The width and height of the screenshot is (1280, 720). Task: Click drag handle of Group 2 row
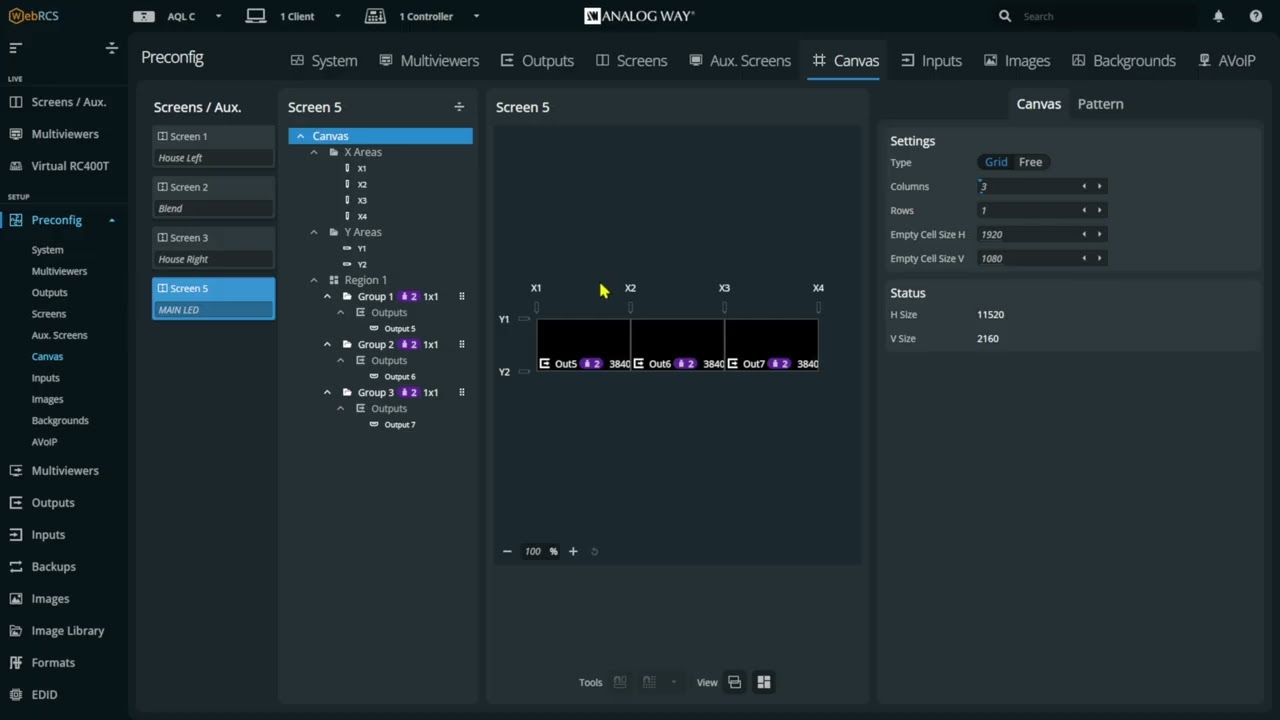(x=462, y=345)
